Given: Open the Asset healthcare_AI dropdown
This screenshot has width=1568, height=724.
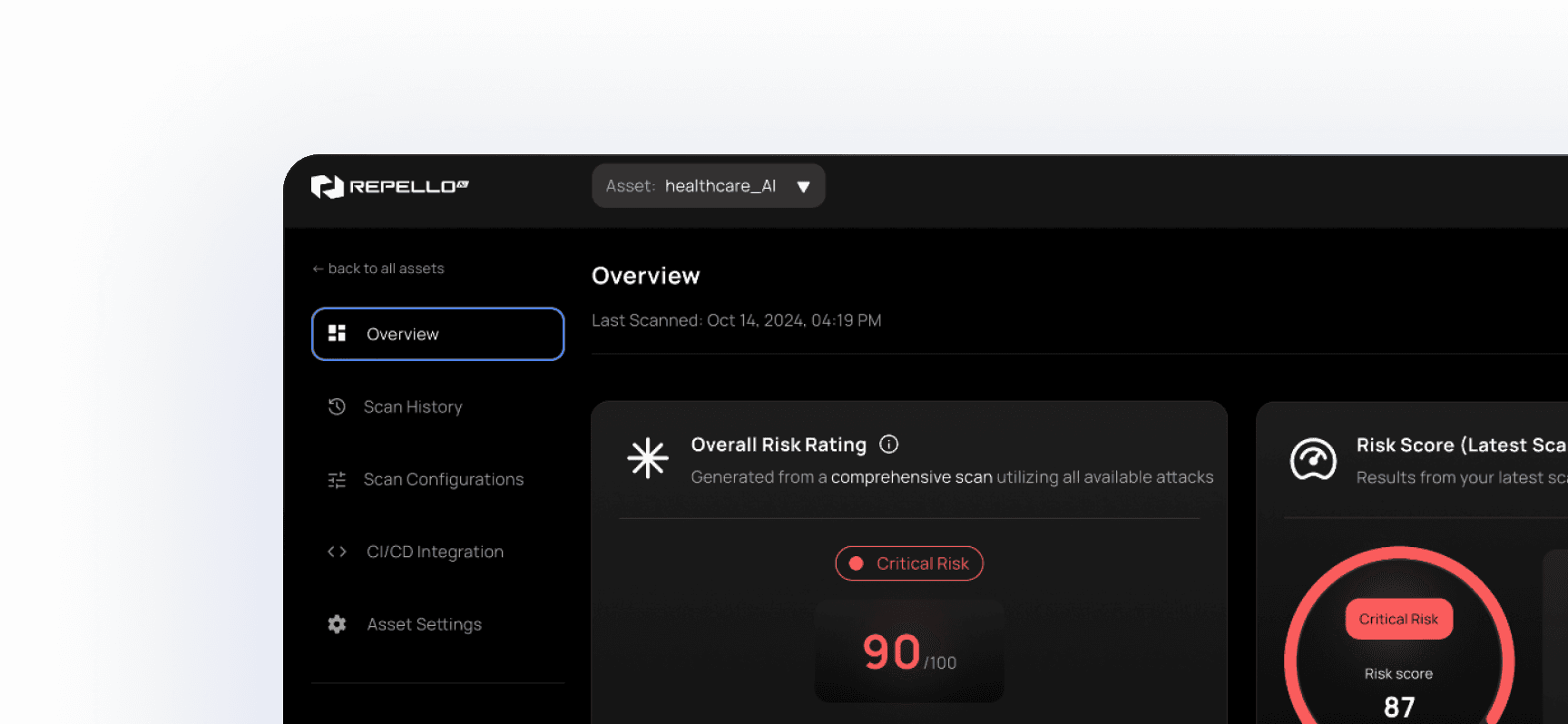Looking at the screenshot, I should (708, 186).
